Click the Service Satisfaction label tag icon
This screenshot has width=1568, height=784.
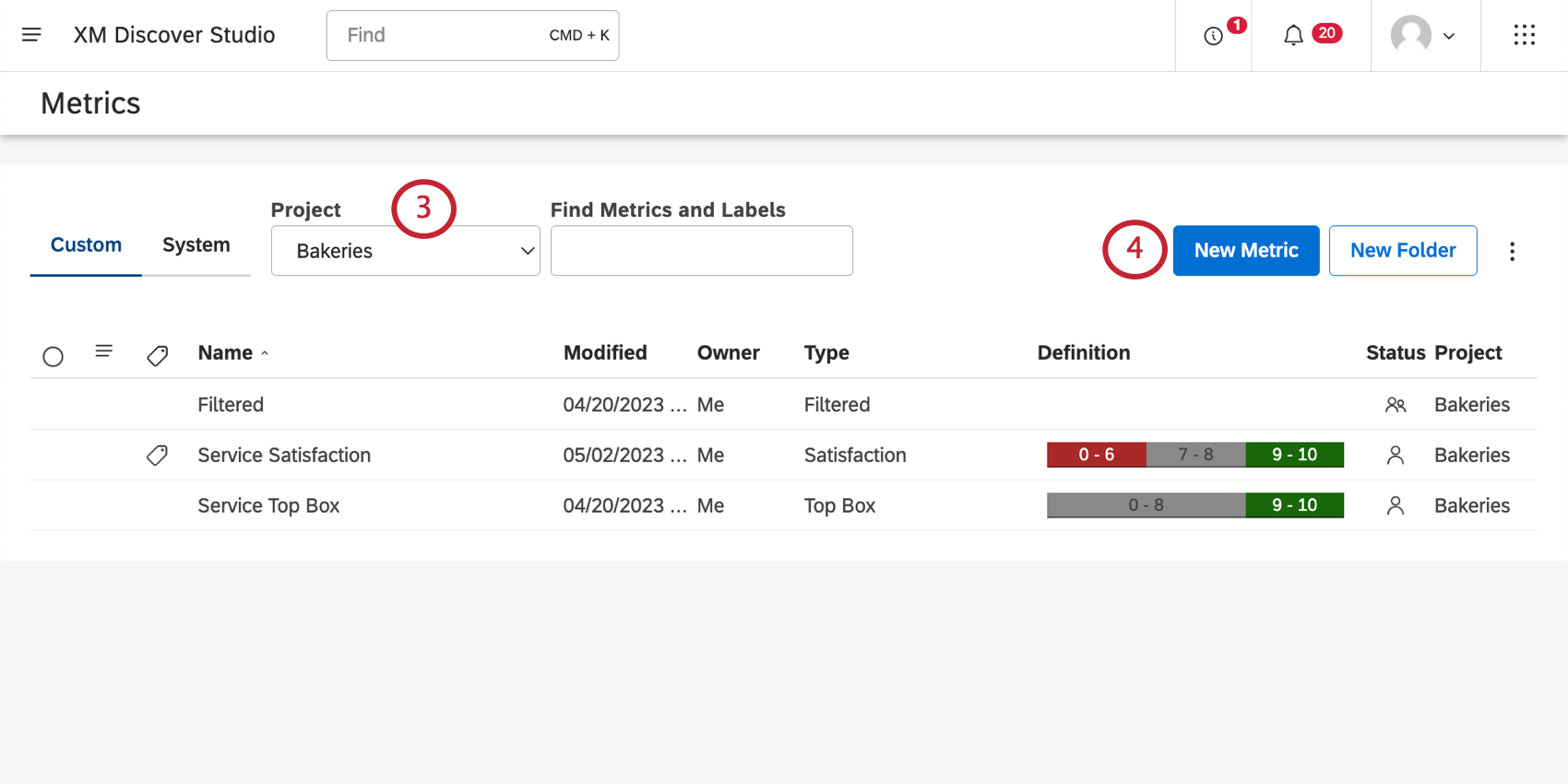coord(158,455)
